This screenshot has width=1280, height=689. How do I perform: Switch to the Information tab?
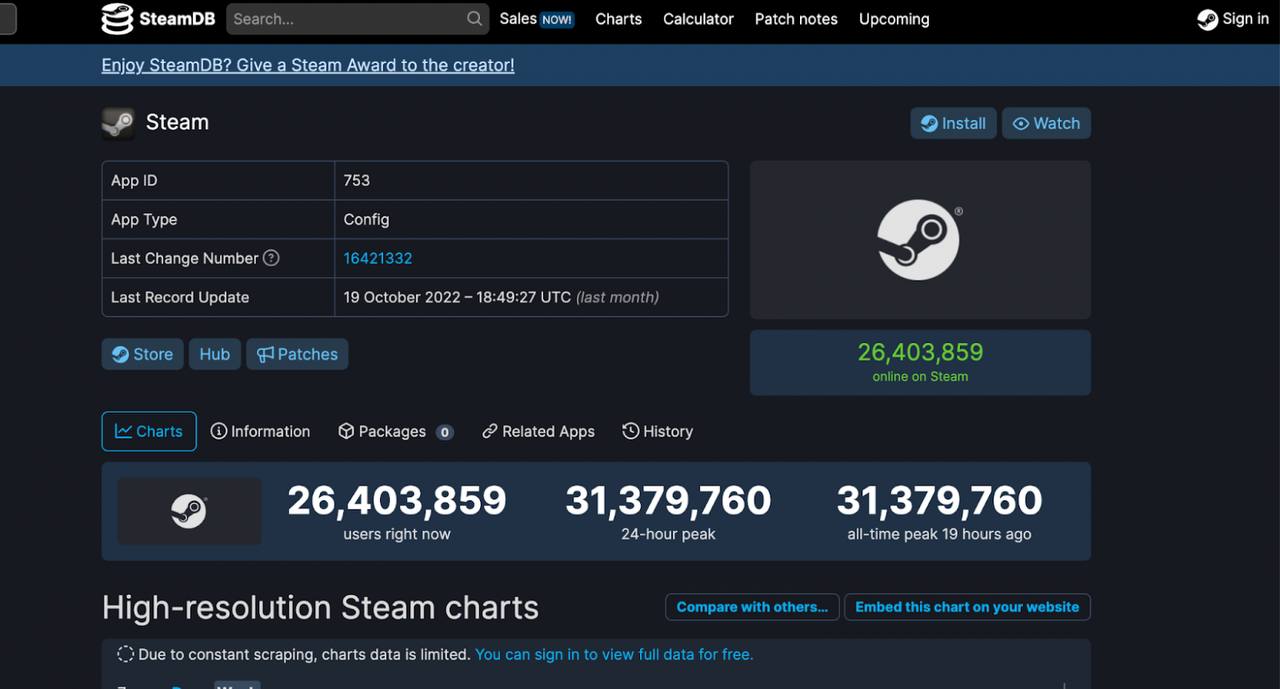[260, 431]
